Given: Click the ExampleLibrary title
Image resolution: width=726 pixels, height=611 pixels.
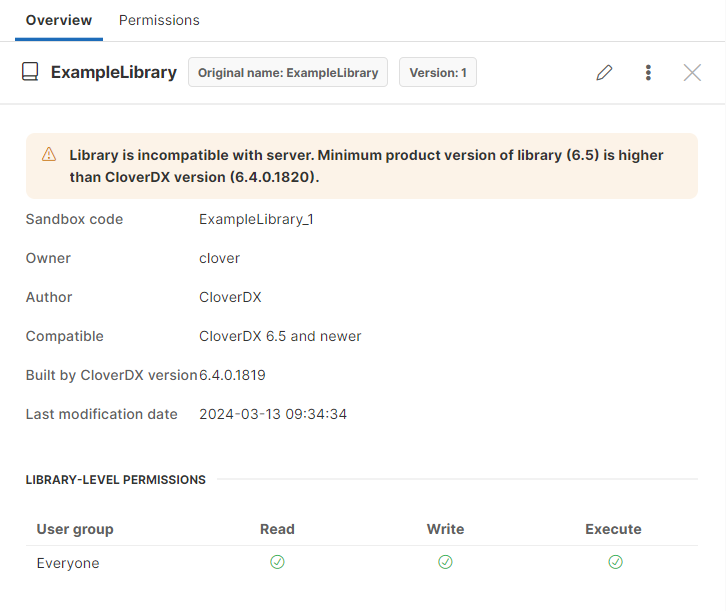Looking at the screenshot, I should point(114,72).
